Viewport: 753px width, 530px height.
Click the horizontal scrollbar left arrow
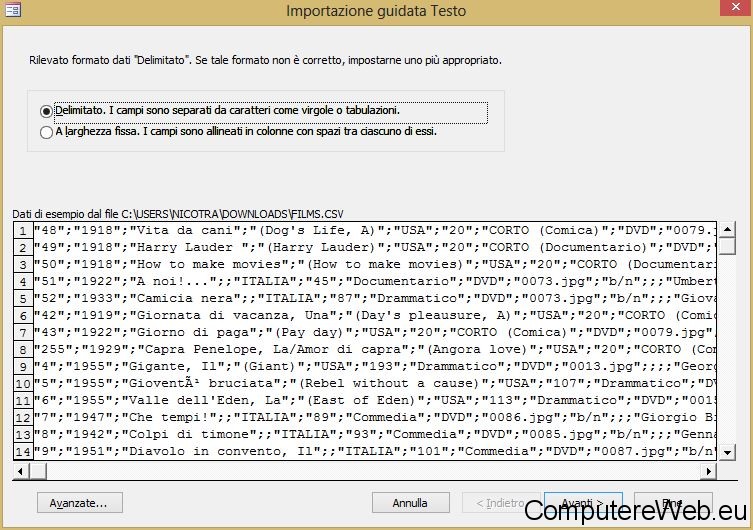[21, 471]
